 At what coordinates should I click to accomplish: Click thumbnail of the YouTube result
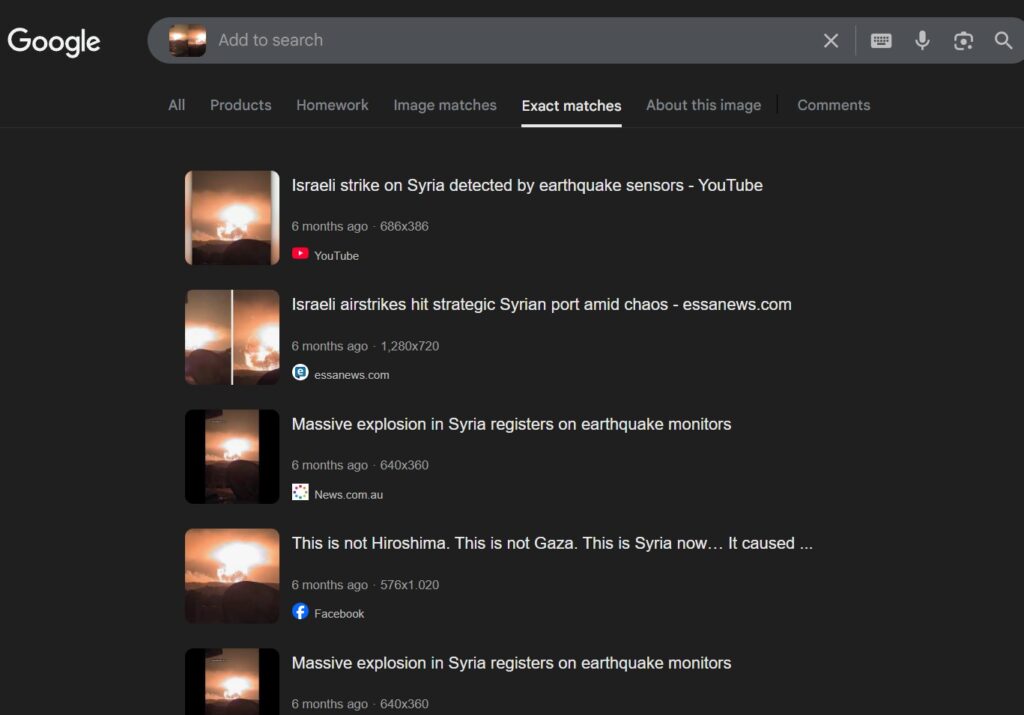pyautogui.click(x=232, y=218)
